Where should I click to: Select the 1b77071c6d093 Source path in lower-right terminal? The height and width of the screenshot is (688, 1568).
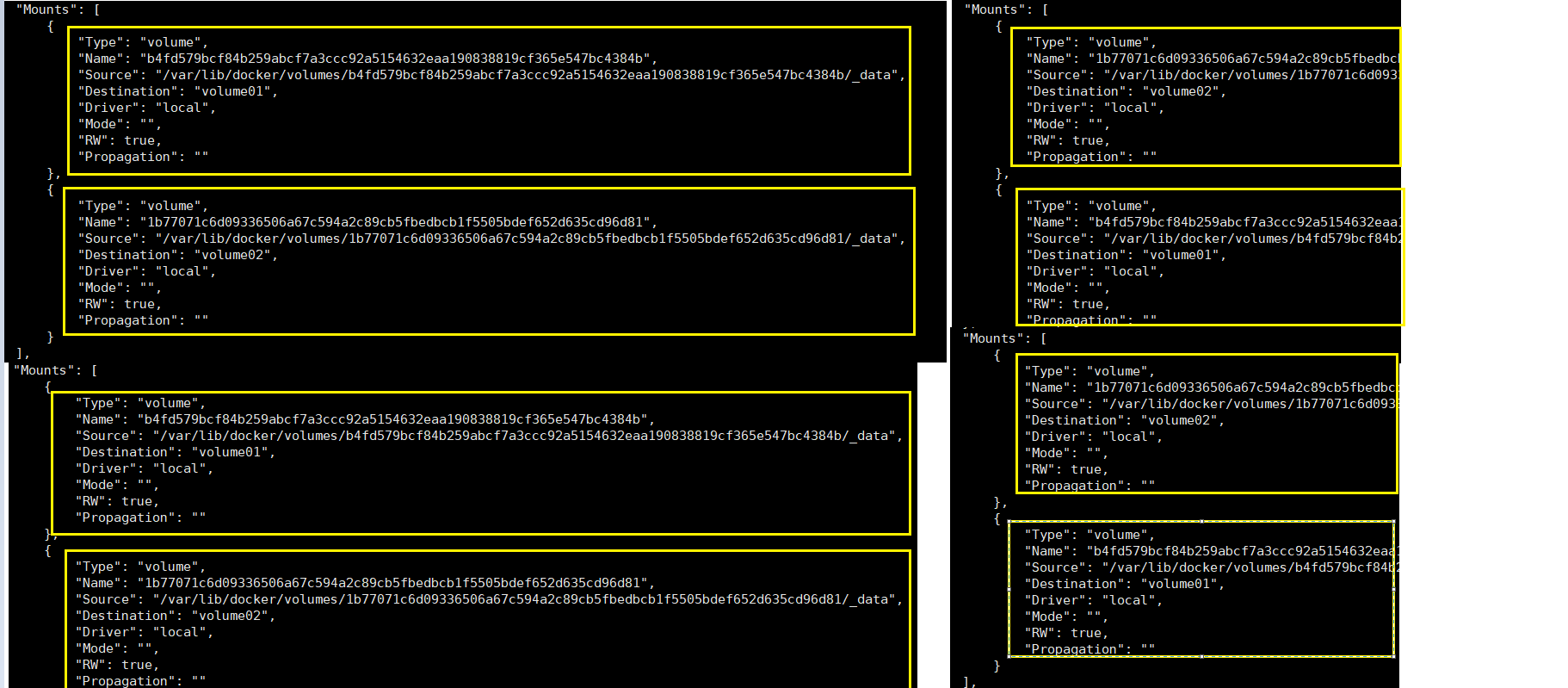pos(1210,404)
